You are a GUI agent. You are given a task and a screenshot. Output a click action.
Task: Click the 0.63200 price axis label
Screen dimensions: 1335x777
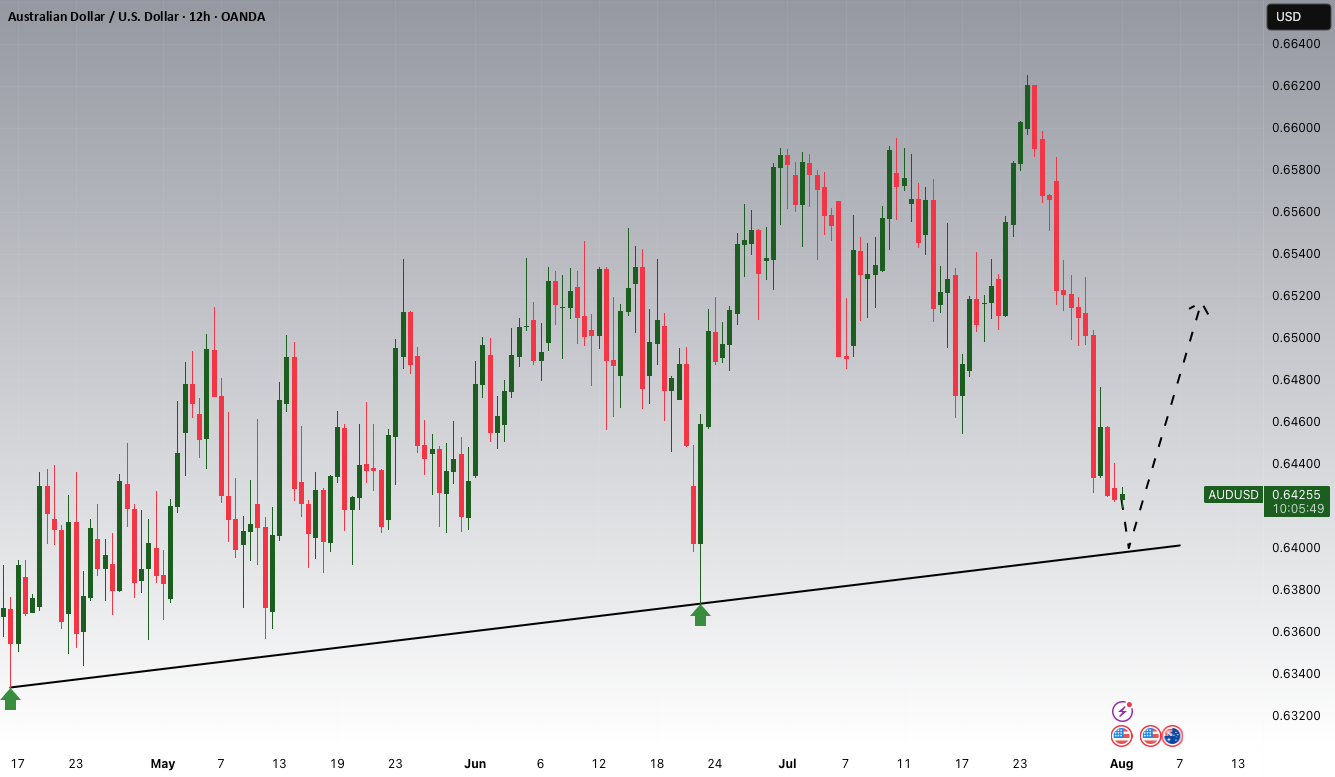click(x=1297, y=716)
